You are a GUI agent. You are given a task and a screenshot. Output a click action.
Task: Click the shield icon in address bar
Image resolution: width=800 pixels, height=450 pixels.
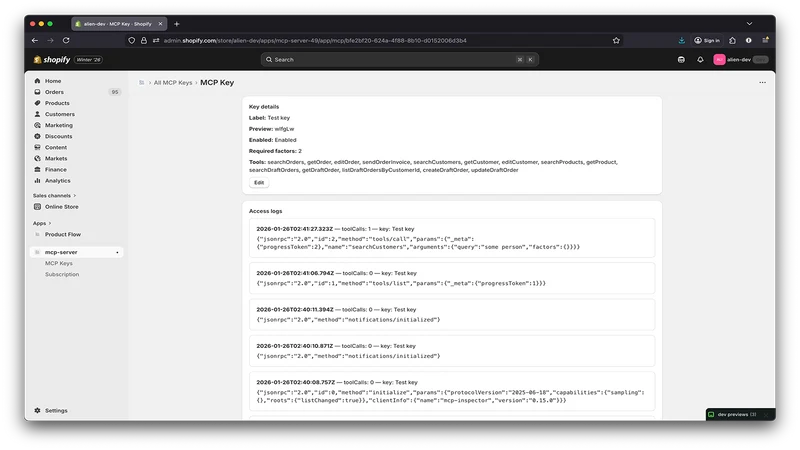(x=132, y=40)
